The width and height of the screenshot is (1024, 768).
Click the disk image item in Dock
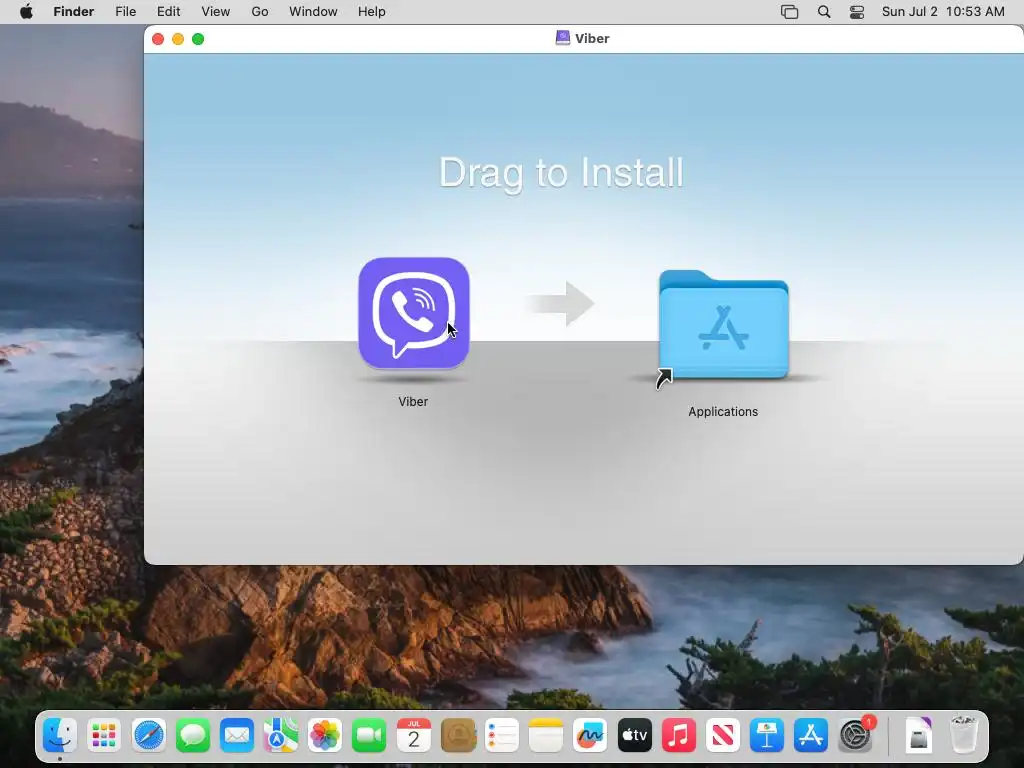[919, 736]
